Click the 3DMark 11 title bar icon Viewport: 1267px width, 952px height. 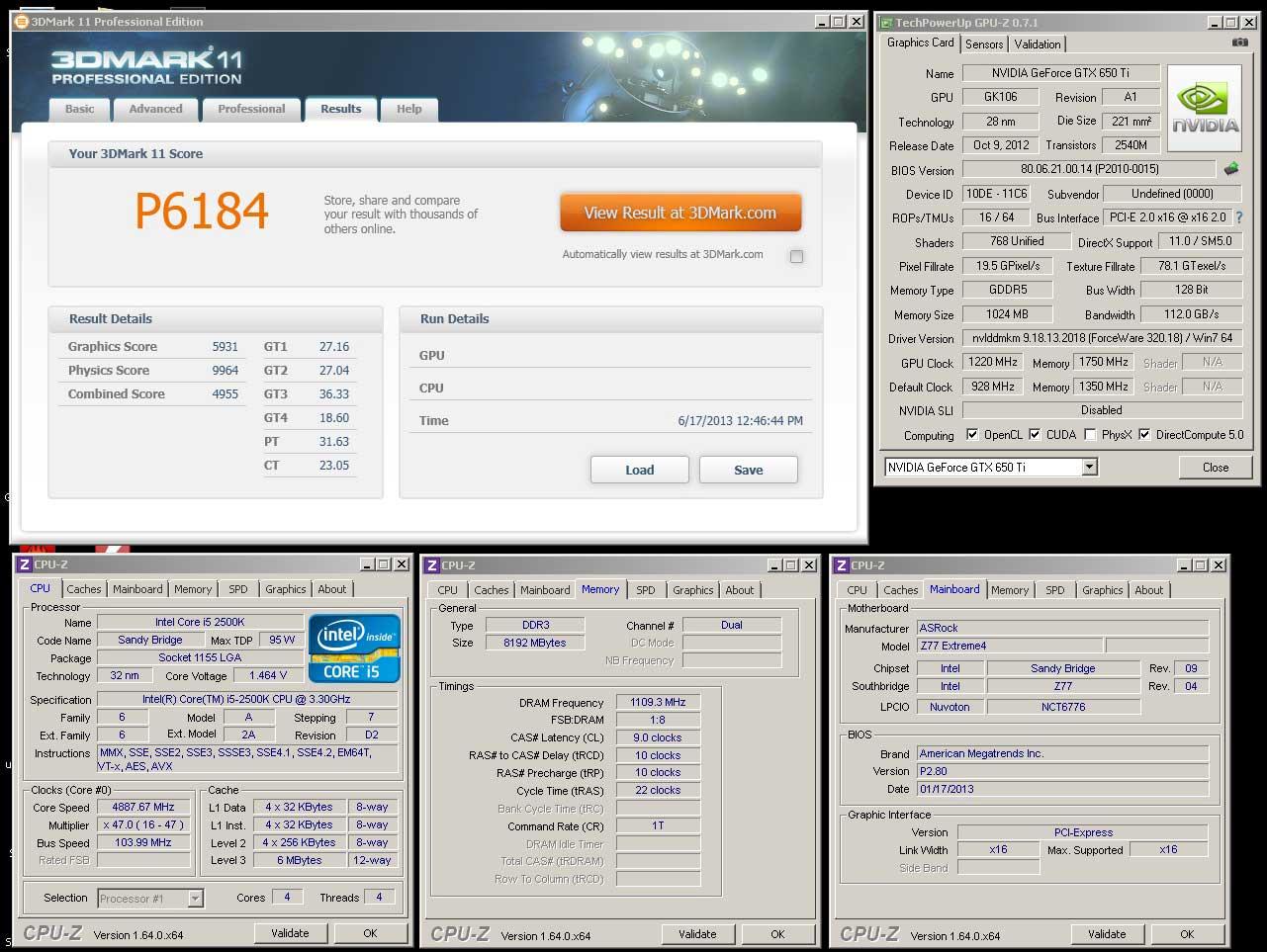click(x=22, y=22)
